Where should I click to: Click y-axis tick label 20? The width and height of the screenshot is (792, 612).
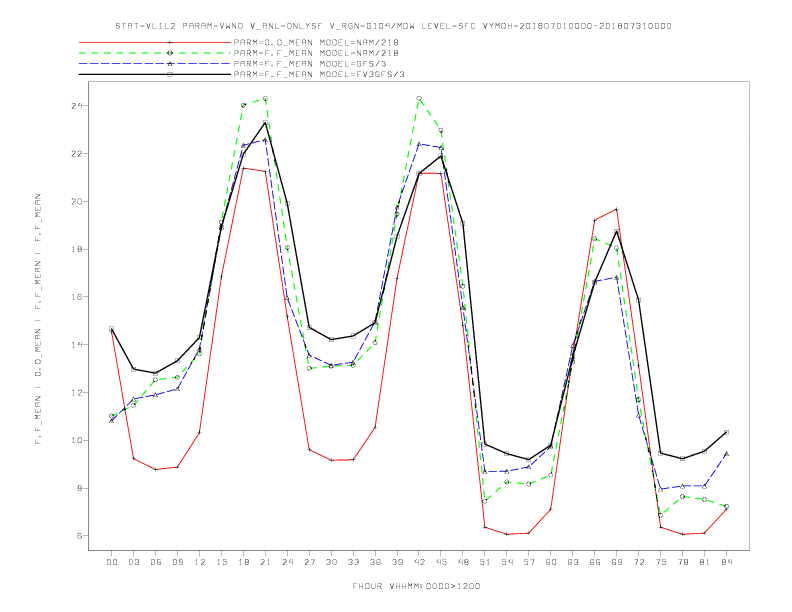[x=77, y=201]
